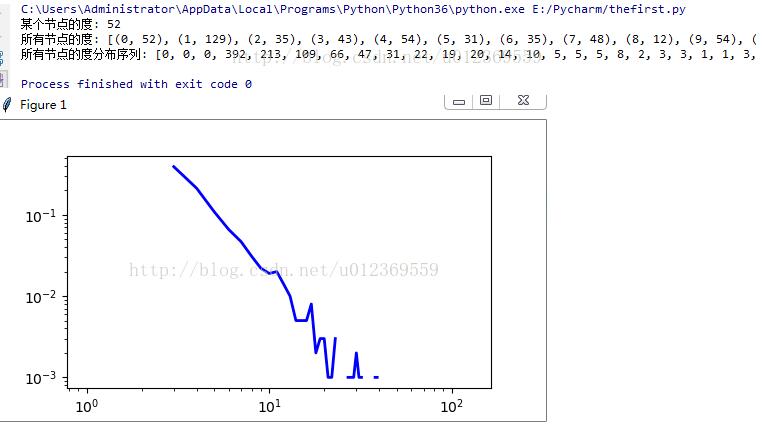
Task: Click the 10² x-axis tick label
Action: click(451, 407)
